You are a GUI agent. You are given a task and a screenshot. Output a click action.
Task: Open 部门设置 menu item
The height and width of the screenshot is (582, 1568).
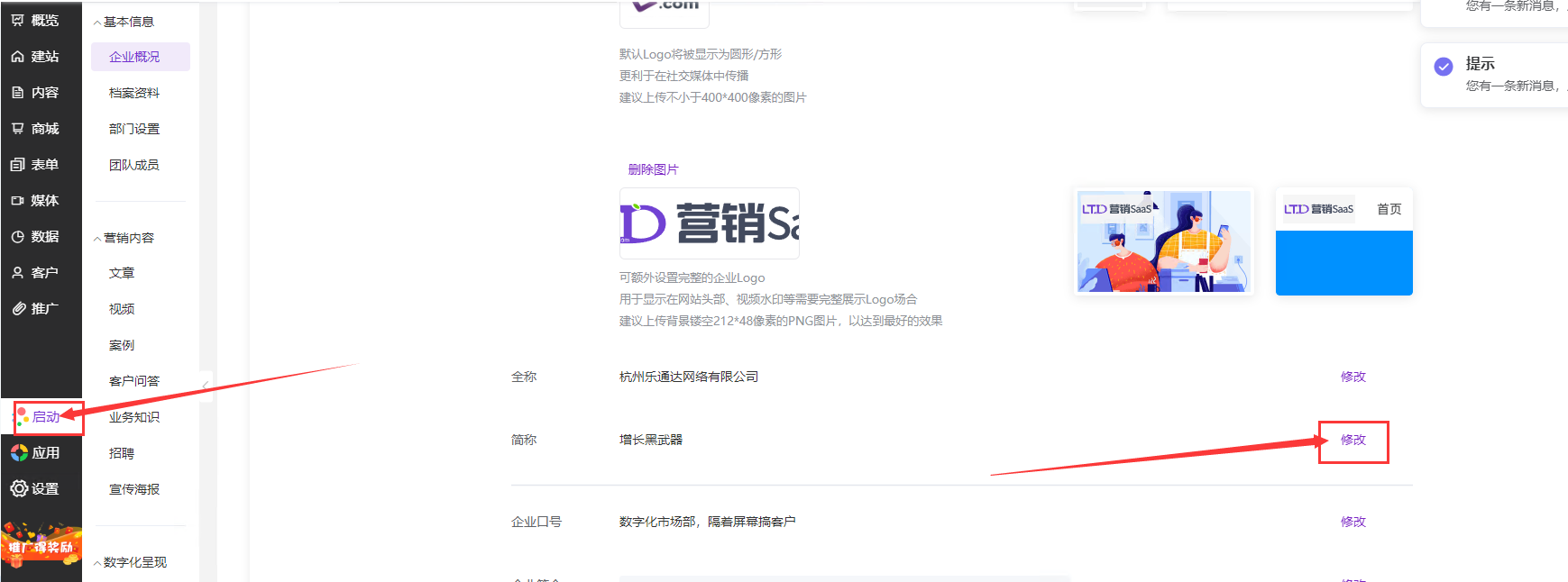coord(134,129)
